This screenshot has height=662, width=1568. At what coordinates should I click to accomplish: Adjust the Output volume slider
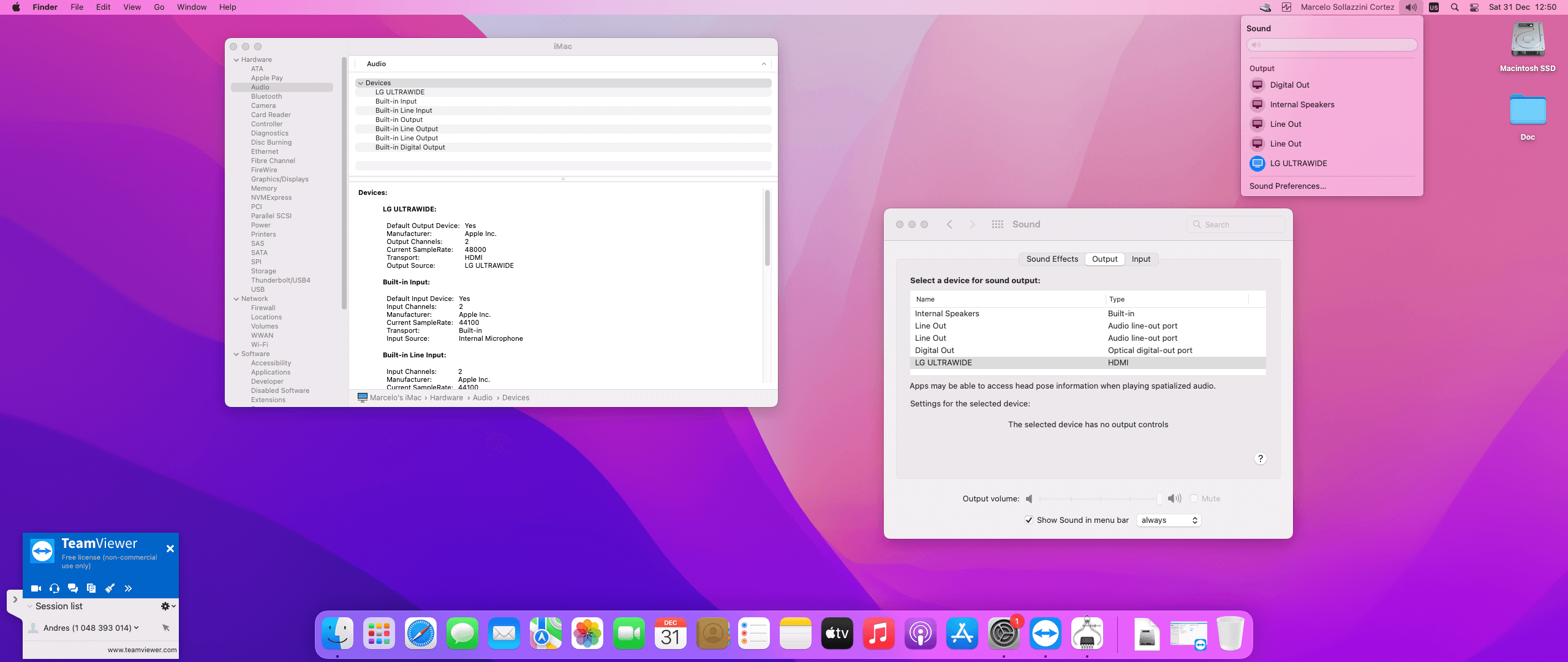click(x=1099, y=498)
